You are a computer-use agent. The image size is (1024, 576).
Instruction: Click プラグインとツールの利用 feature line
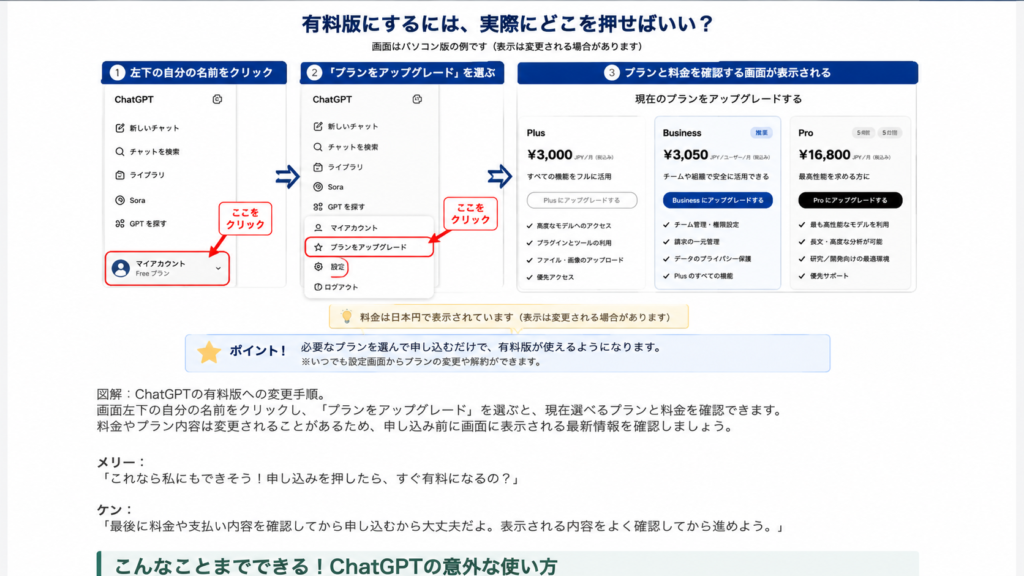[573, 243]
